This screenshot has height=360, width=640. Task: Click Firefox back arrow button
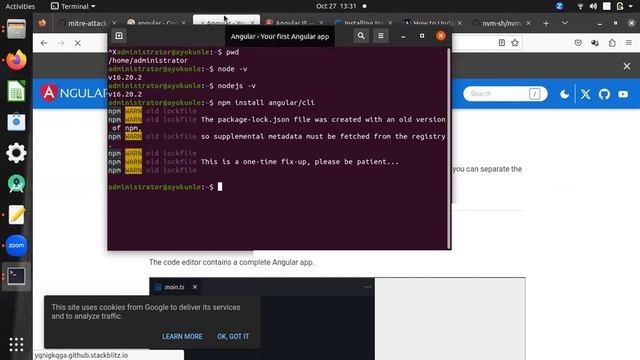coord(44,43)
